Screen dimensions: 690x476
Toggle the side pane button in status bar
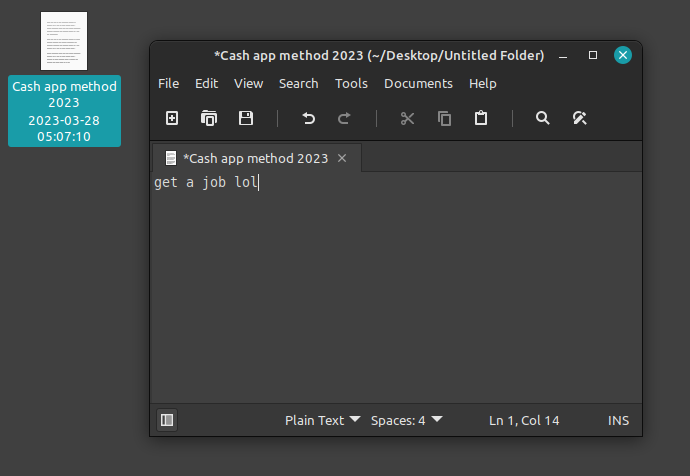[x=167, y=420]
